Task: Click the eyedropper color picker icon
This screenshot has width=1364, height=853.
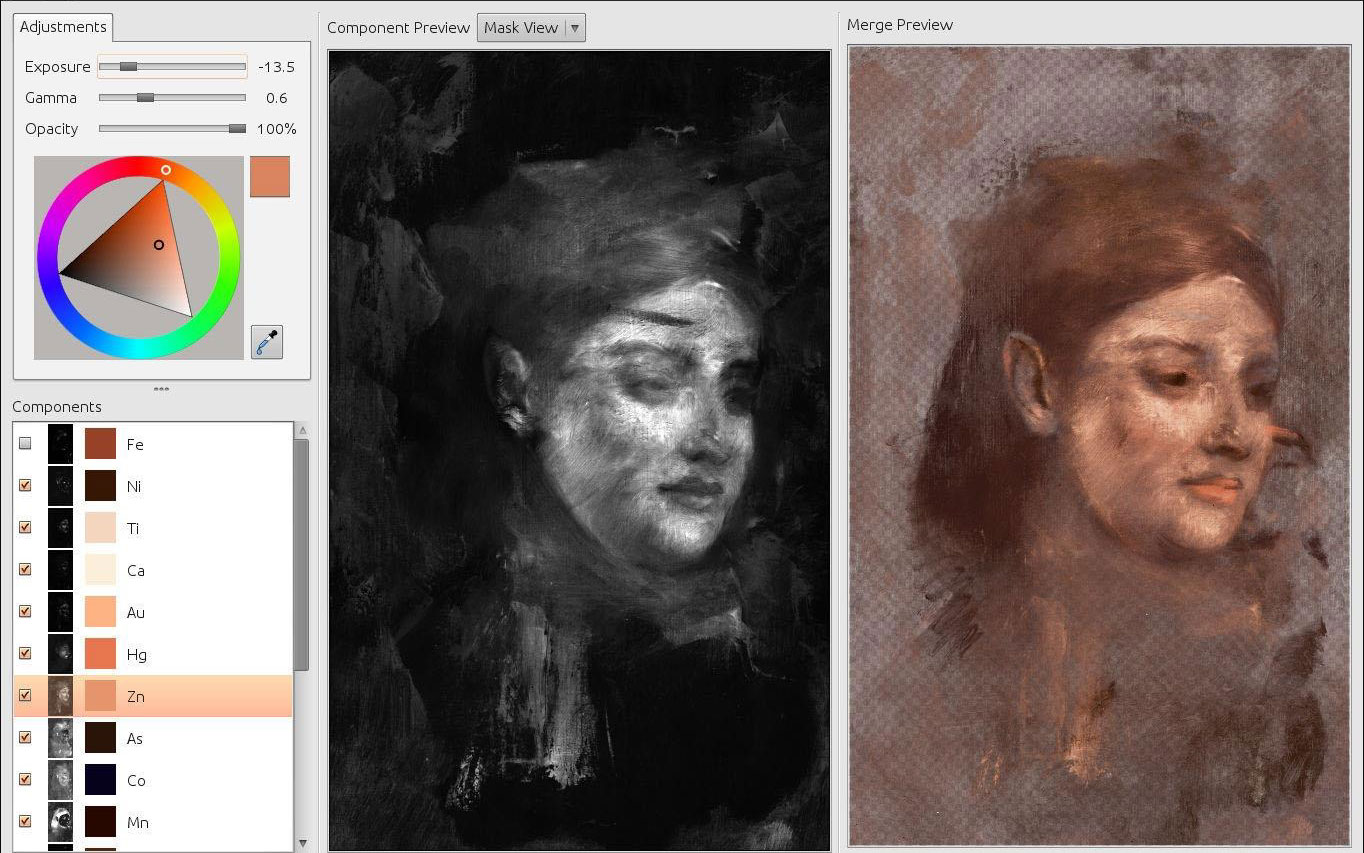Action: tap(267, 342)
